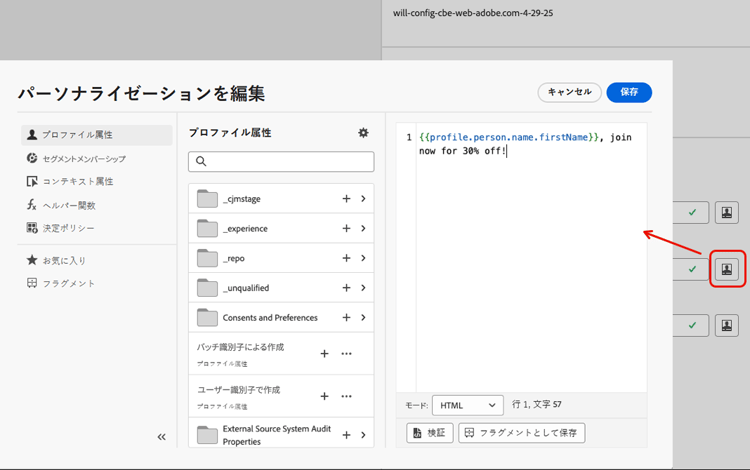Expand the Consents and Preferences folder
The image size is (750, 470).
[363, 318]
